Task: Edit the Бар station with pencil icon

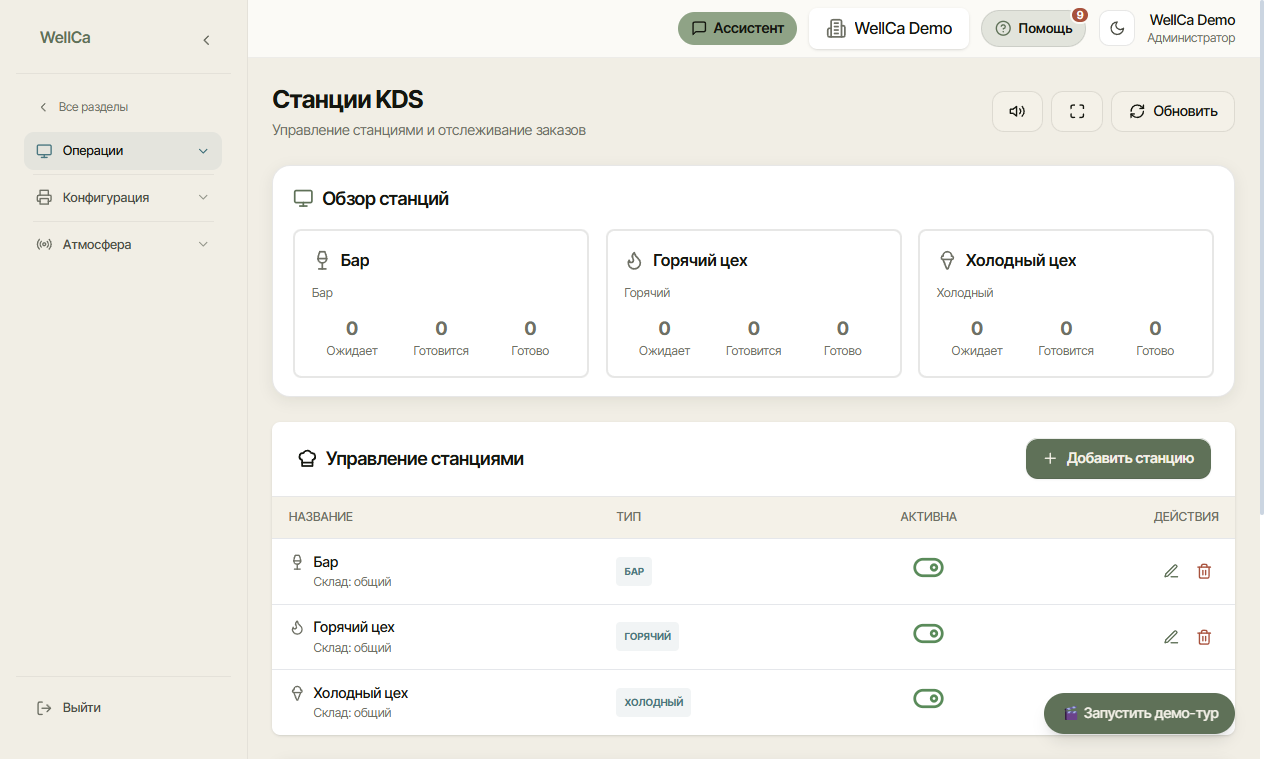Action: [1171, 571]
